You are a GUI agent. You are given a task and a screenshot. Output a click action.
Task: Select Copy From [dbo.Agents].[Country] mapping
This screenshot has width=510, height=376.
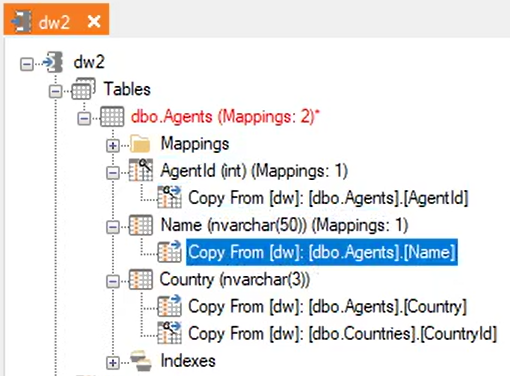(327, 307)
